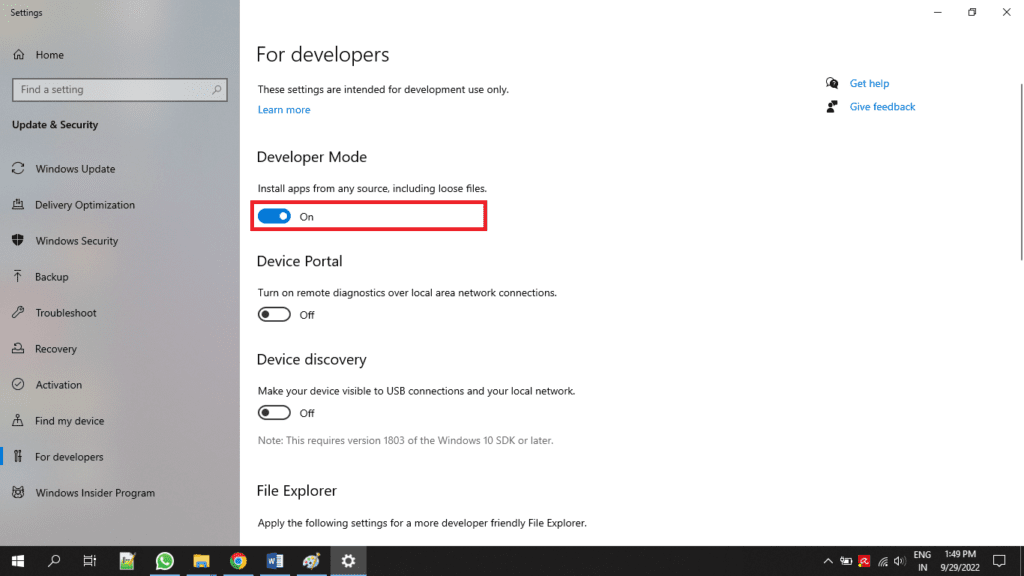The image size is (1024, 576).
Task: Open the ENG language indicator
Action: (x=922, y=560)
